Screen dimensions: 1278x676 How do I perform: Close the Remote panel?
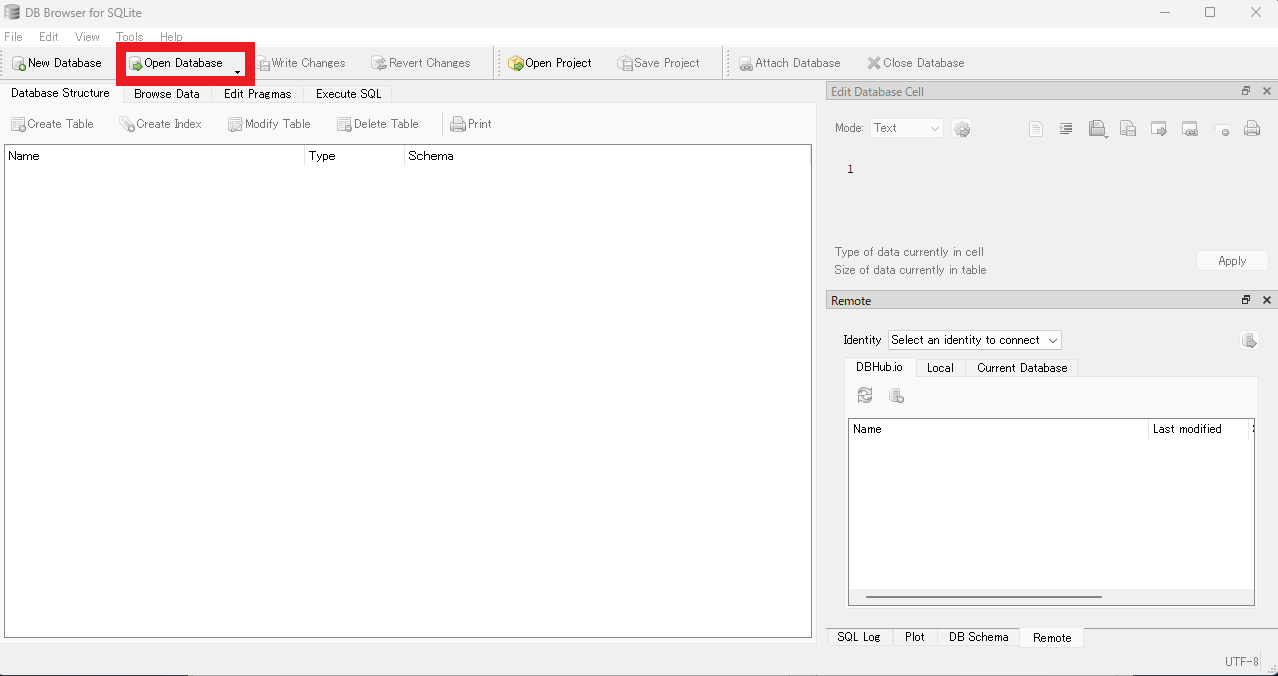(x=1267, y=300)
